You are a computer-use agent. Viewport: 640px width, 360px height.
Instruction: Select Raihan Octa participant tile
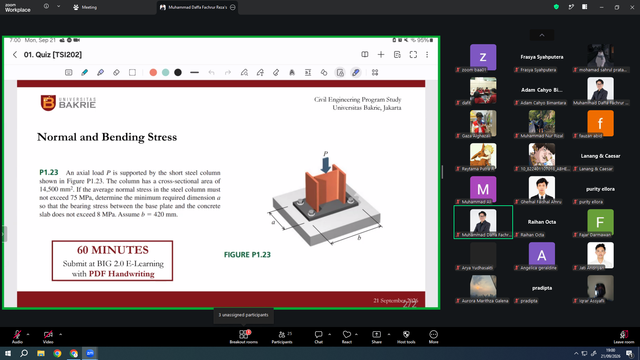point(542,223)
